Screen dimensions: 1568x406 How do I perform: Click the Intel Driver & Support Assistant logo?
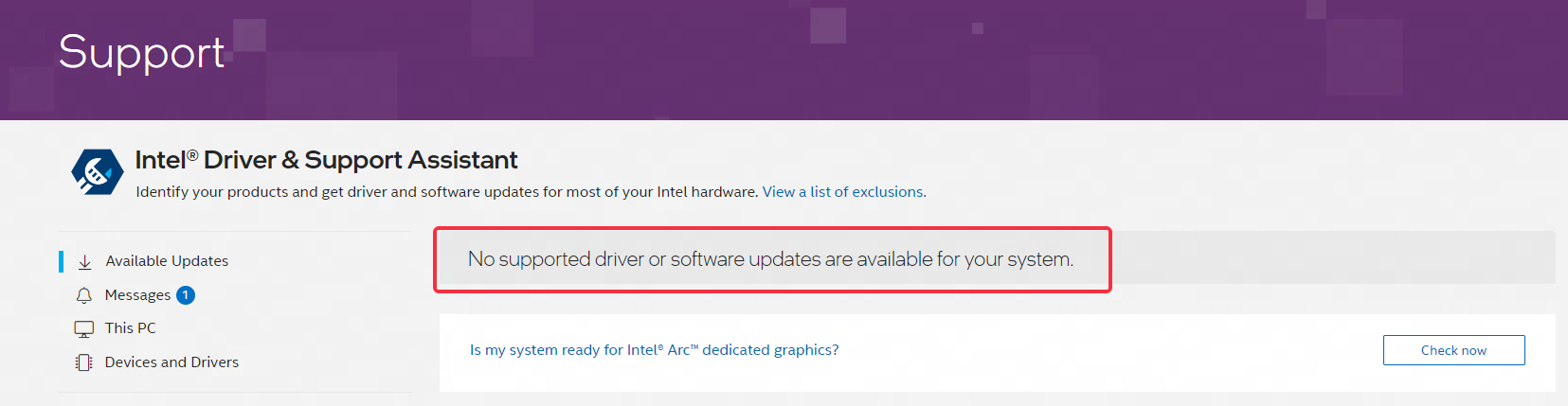[x=98, y=172]
